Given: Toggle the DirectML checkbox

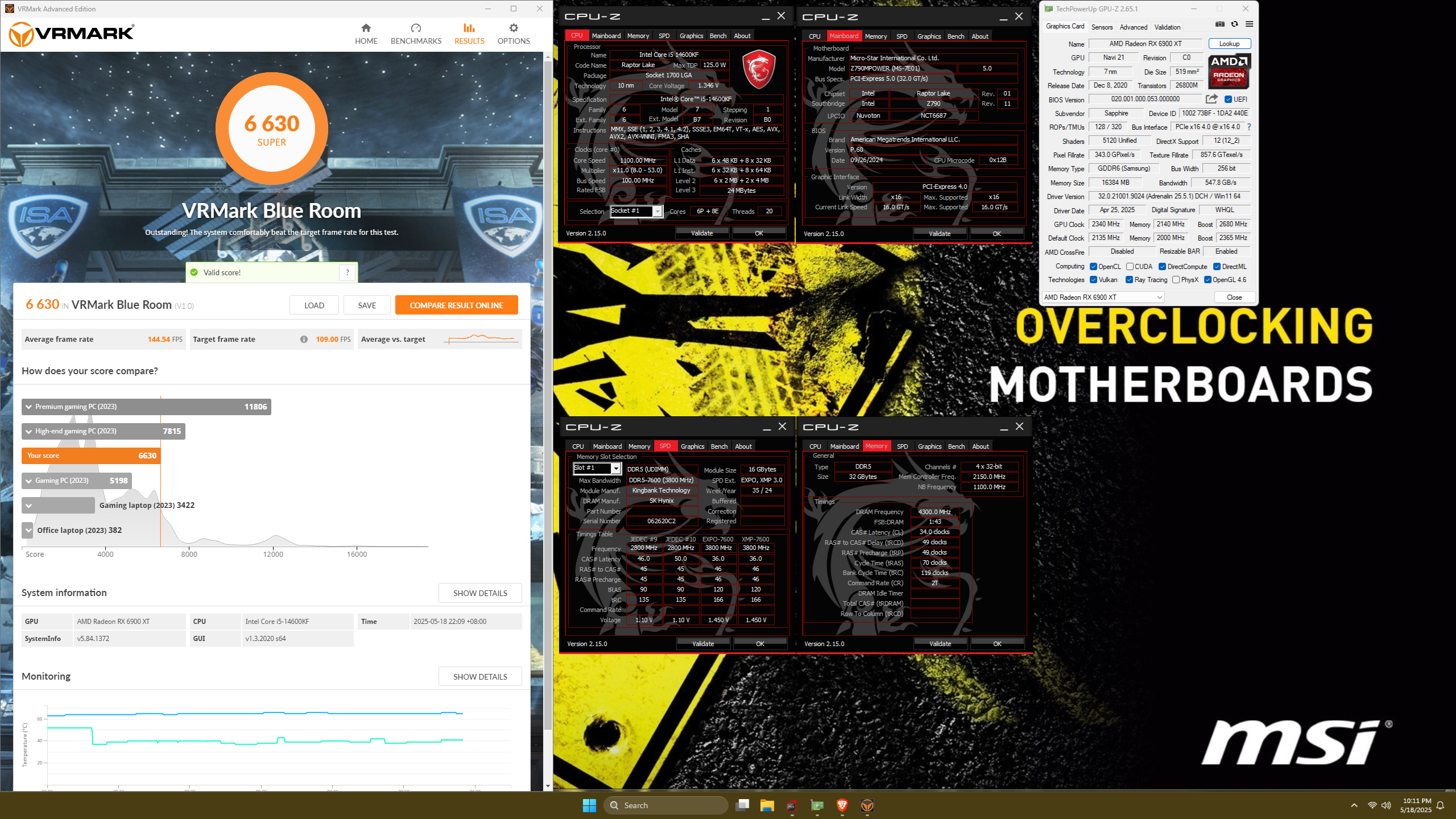Looking at the screenshot, I should [1217, 267].
